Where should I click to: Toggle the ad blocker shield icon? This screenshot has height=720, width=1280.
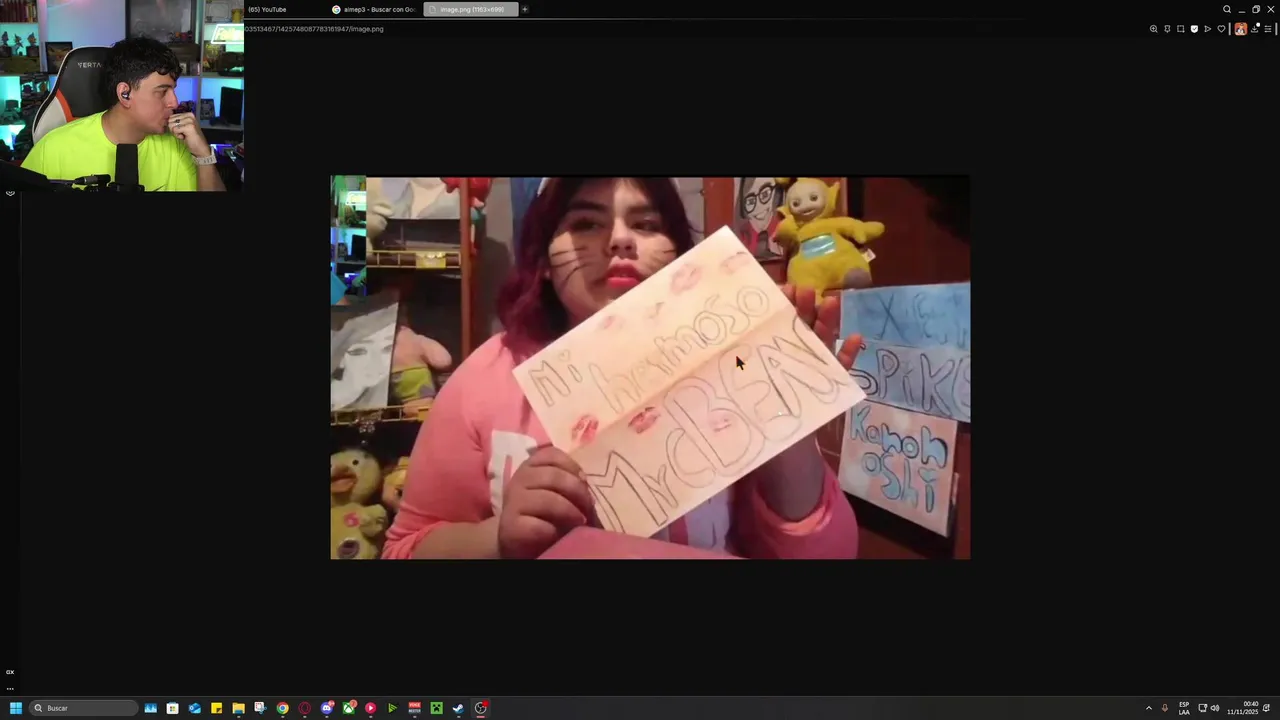pyautogui.click(x=1194, y=29)
